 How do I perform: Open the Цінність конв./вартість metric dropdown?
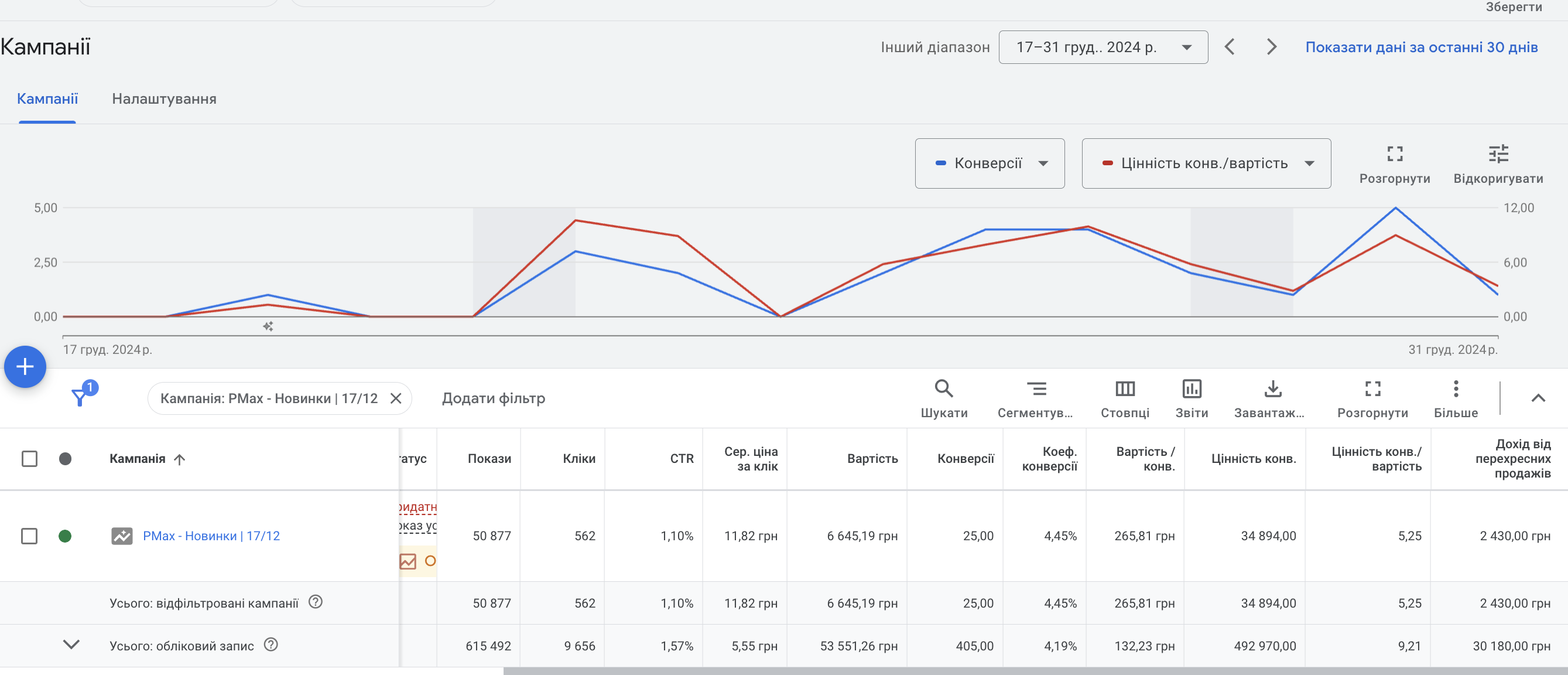point(1206,163)
